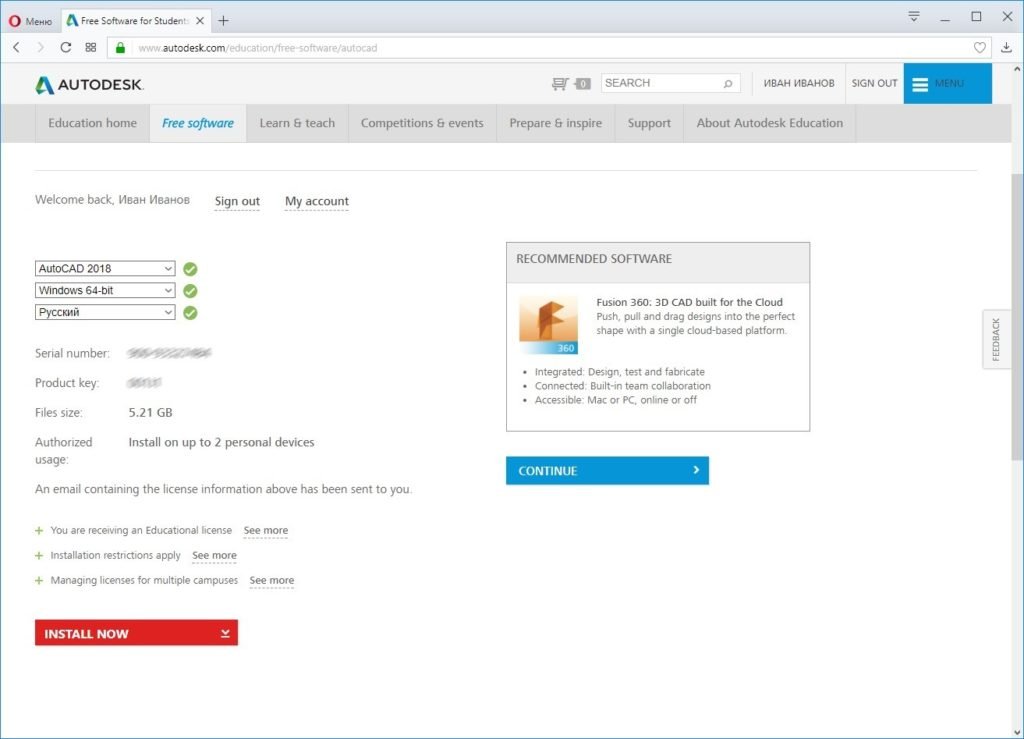Screen dimensions: 1024x739
Task: Click the address bar URL
Action: point(257,48)
